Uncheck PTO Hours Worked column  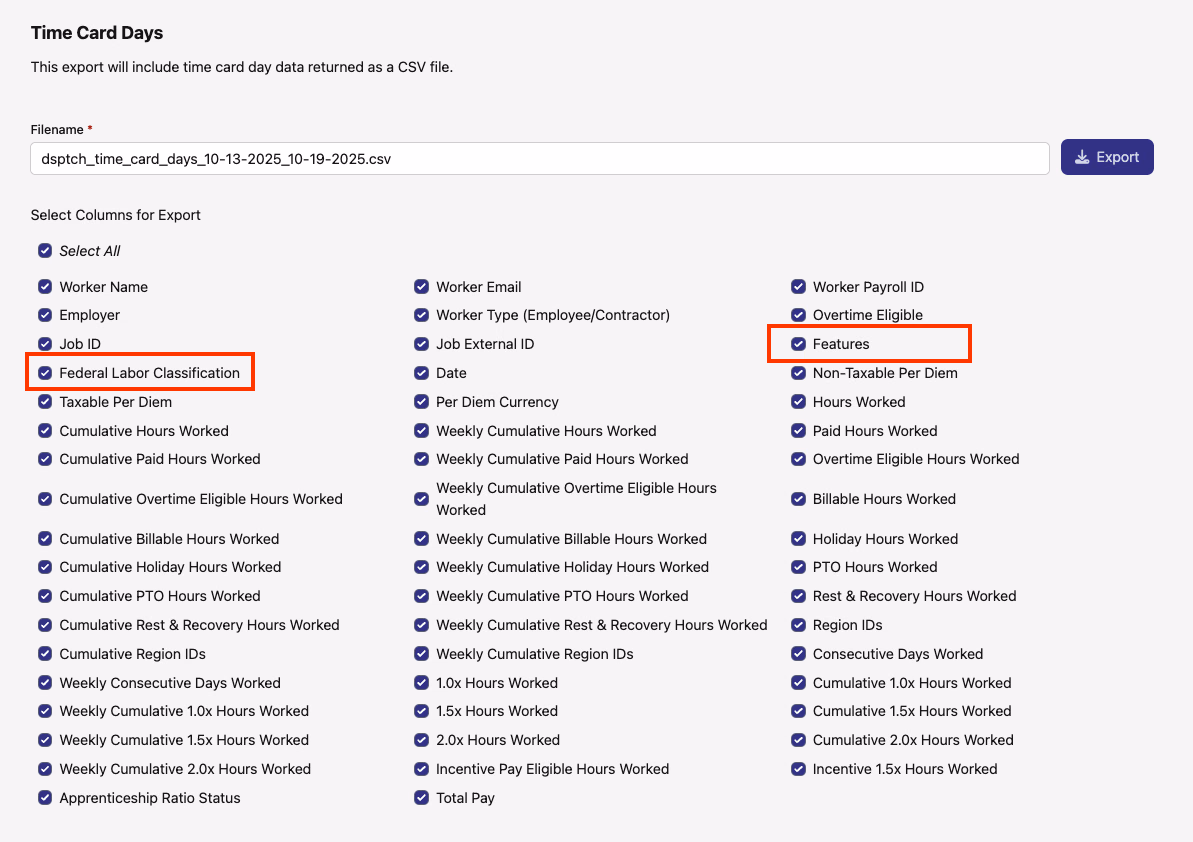798,567
